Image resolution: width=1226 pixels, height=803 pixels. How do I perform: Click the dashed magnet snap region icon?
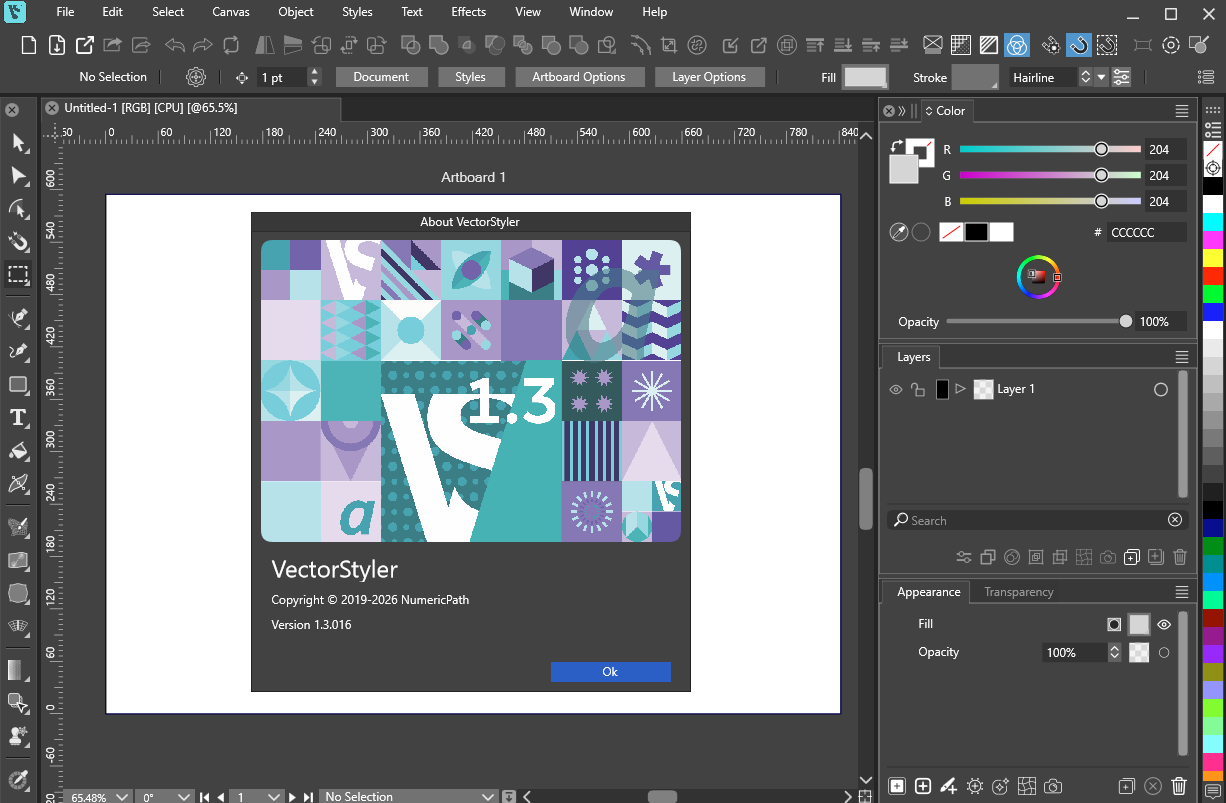click(x=1106, y=45)
